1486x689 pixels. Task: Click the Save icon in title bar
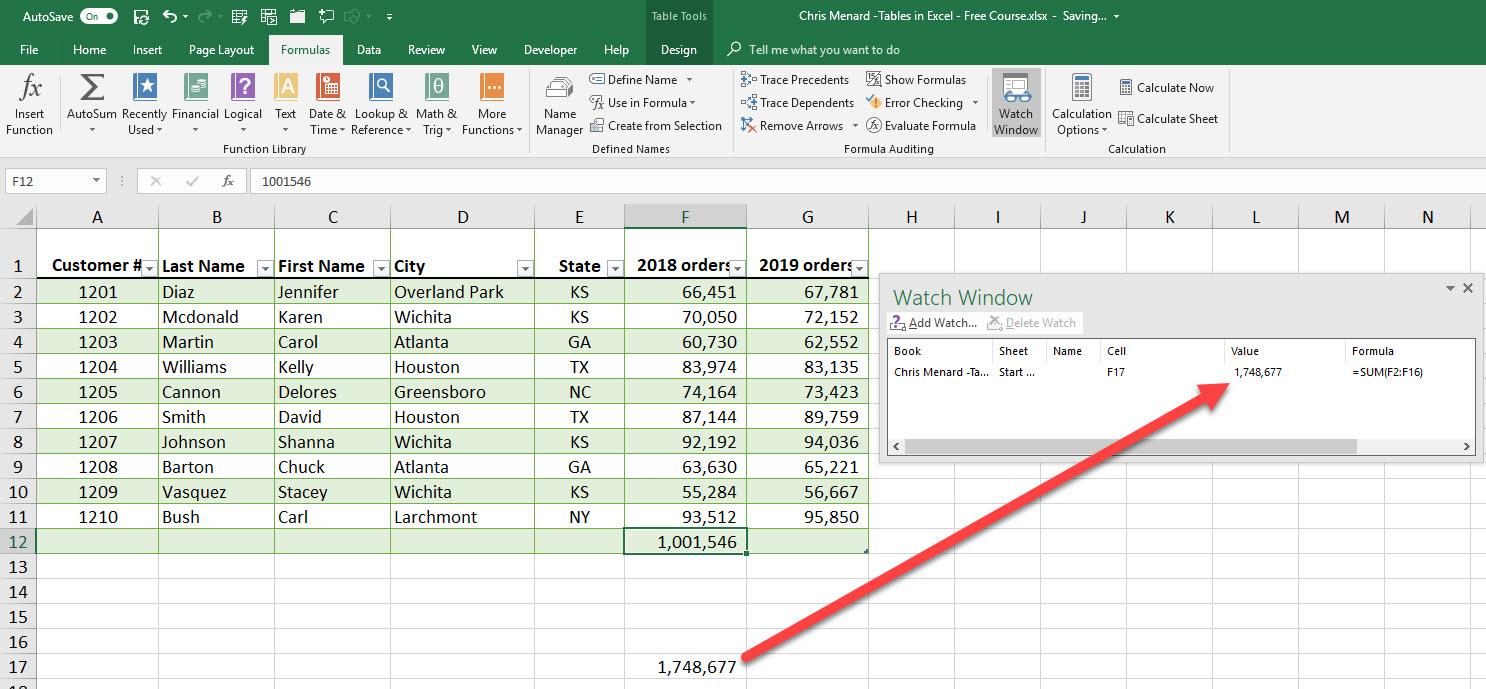pyautogui.click(x=141, y=17)
